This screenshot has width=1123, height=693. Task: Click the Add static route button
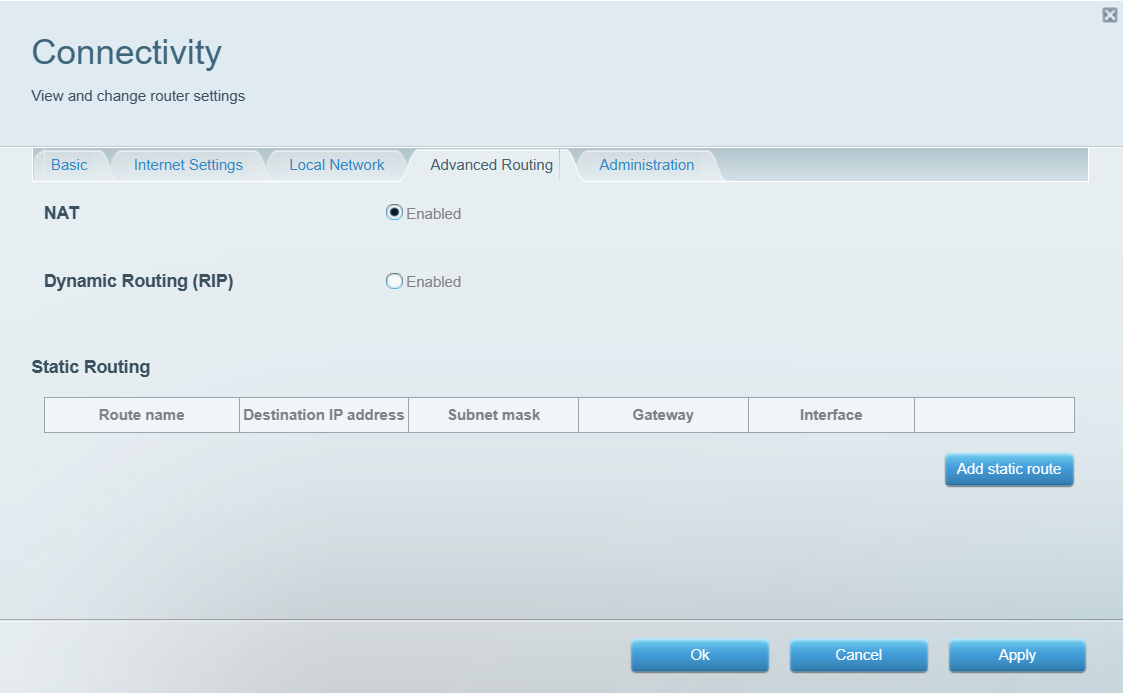point(1009,470)
